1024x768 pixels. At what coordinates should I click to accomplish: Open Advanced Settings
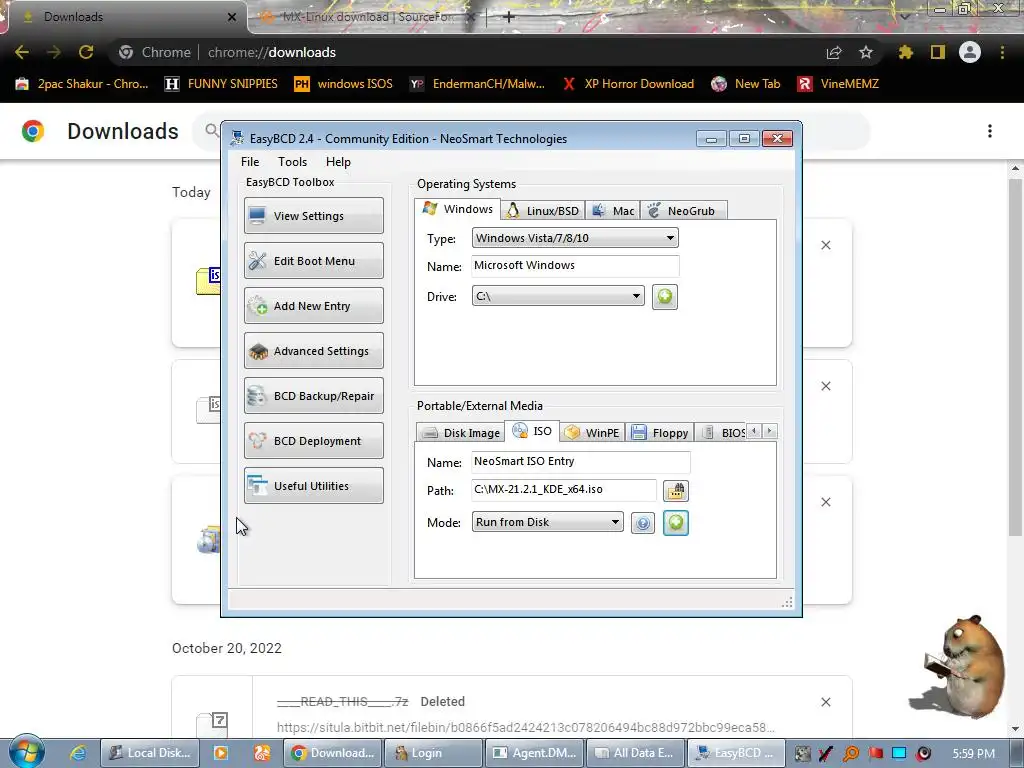313,351
